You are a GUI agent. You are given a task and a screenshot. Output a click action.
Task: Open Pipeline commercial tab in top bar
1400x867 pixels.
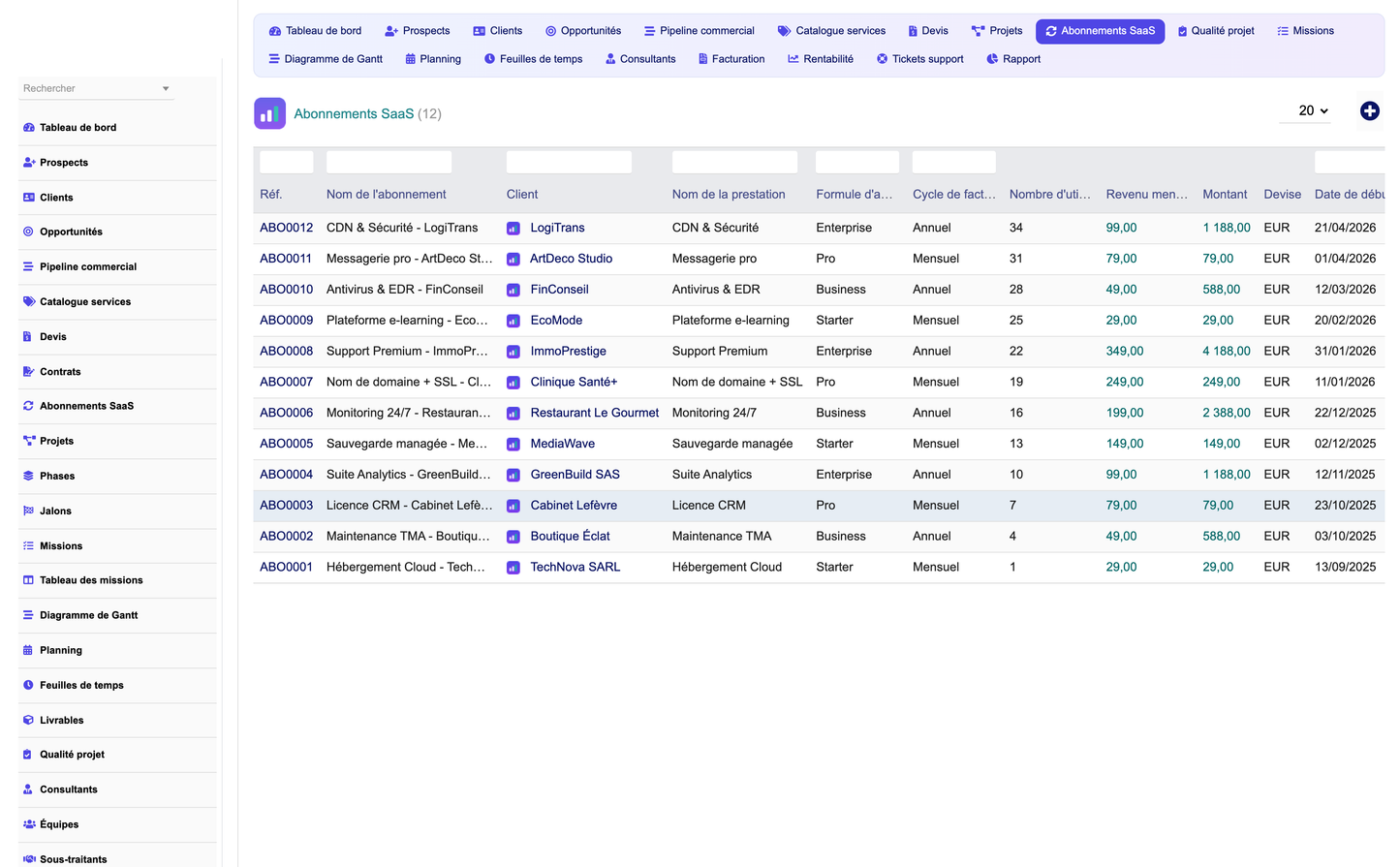pos(699,31)
